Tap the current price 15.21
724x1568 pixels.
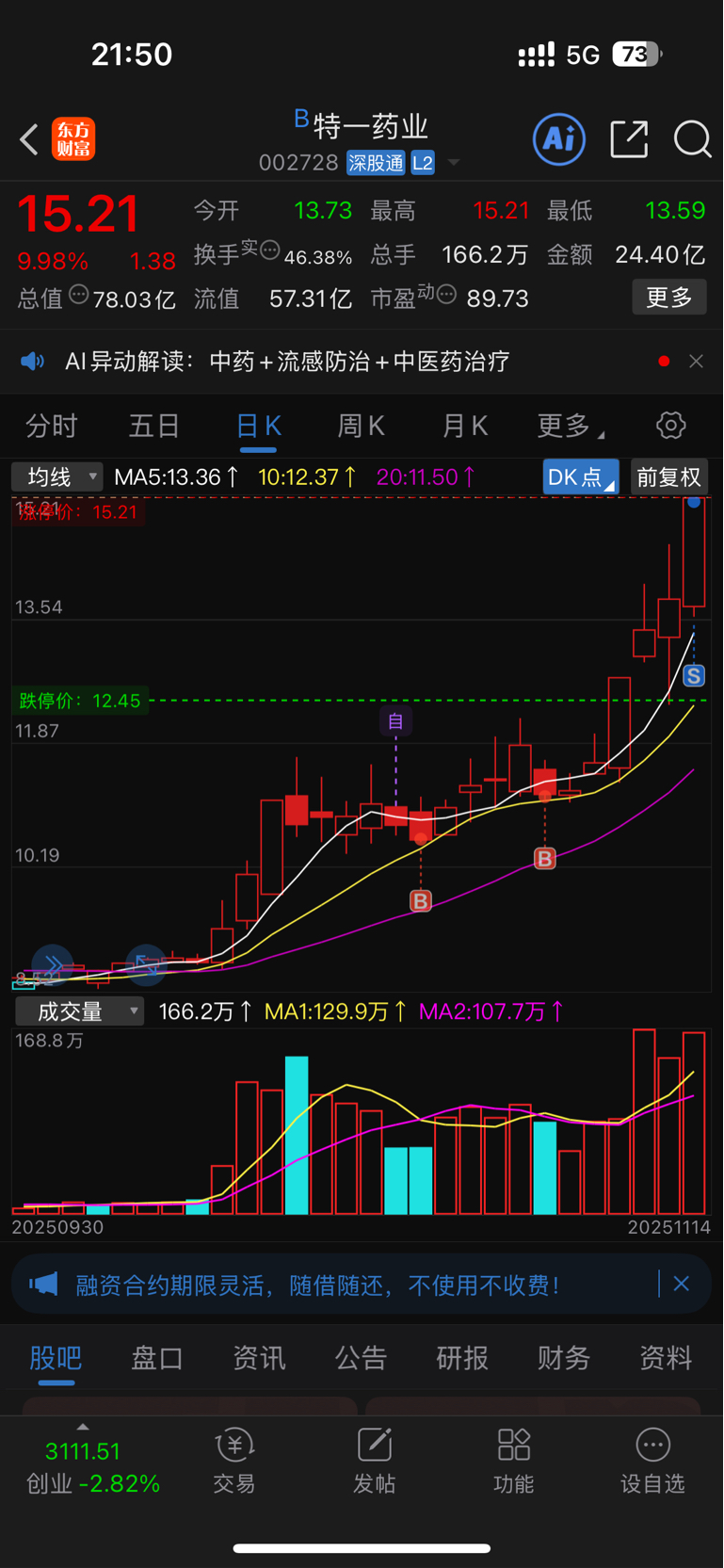pyautogui.click(x=78, y=214)
